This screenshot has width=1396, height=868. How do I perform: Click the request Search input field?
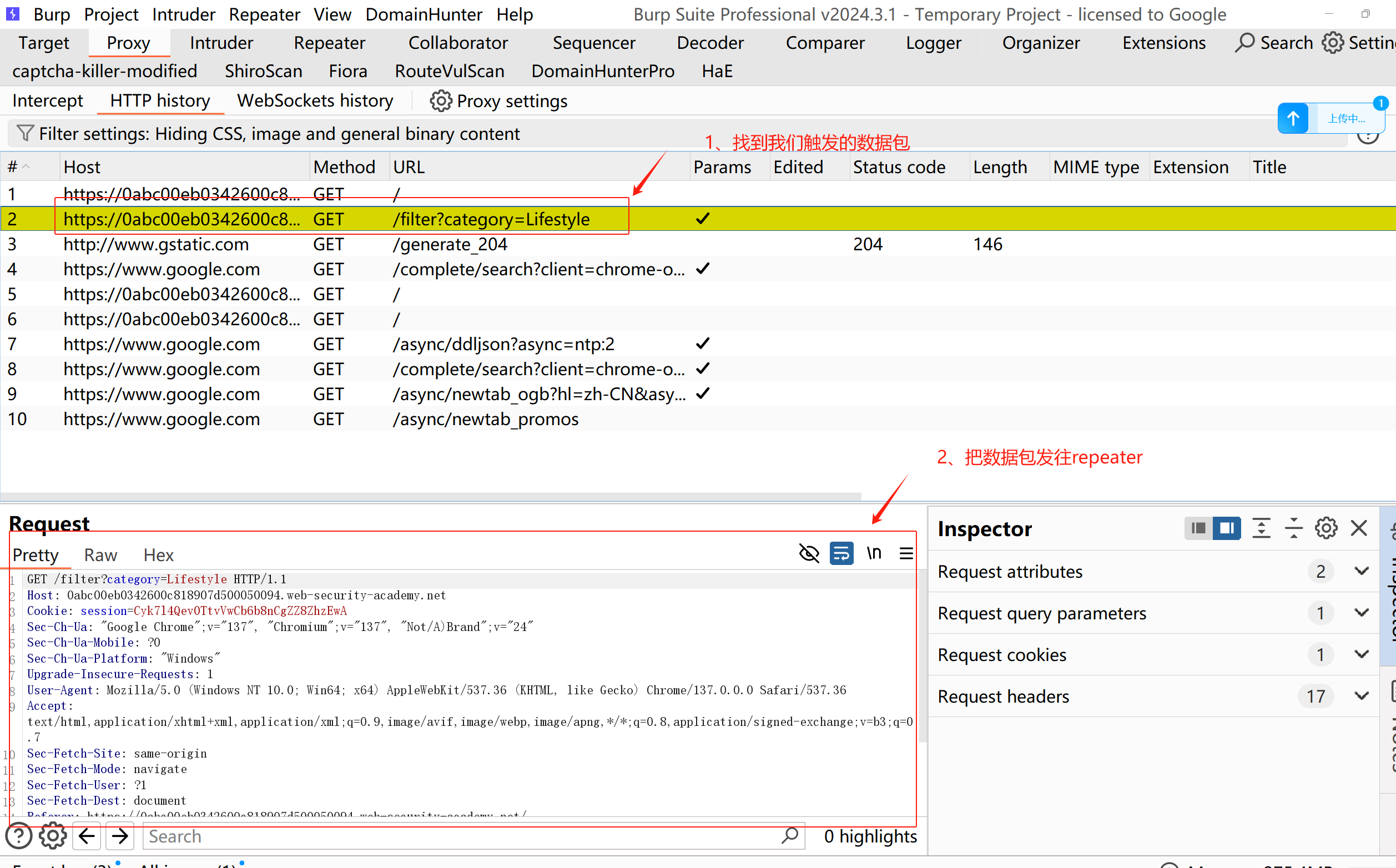[459, 836]
